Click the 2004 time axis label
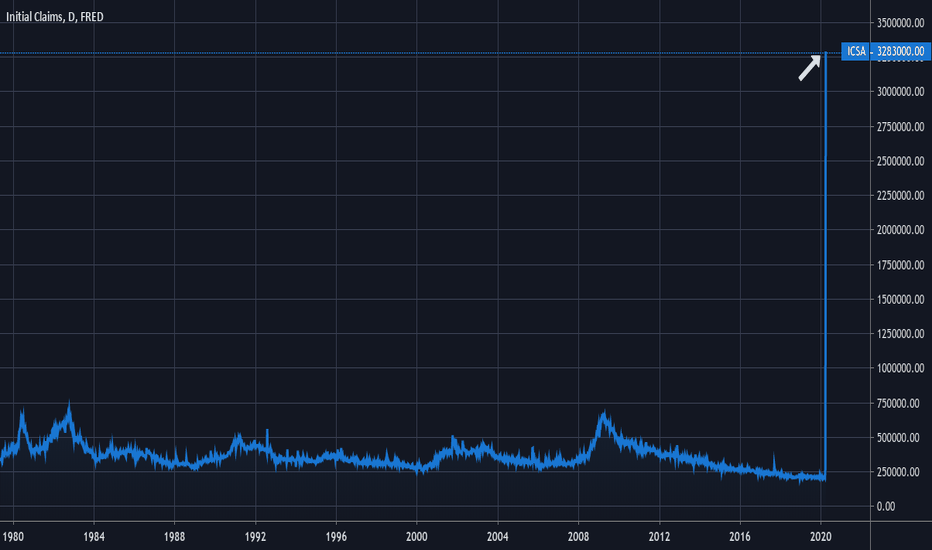 498,537
